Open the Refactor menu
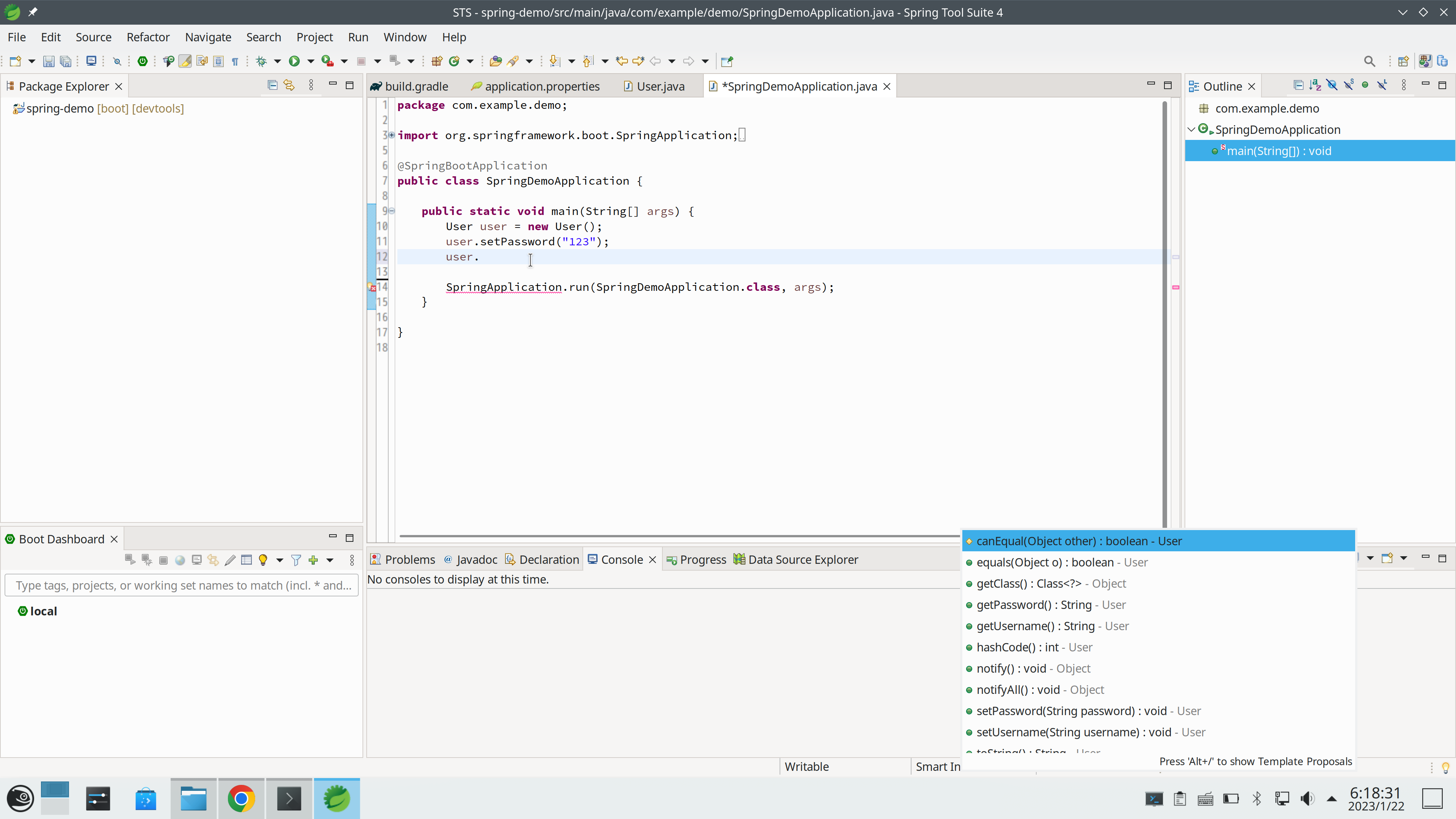This screenshot has width=1456, height=819. pyautogui.click(x=148, y=37)
